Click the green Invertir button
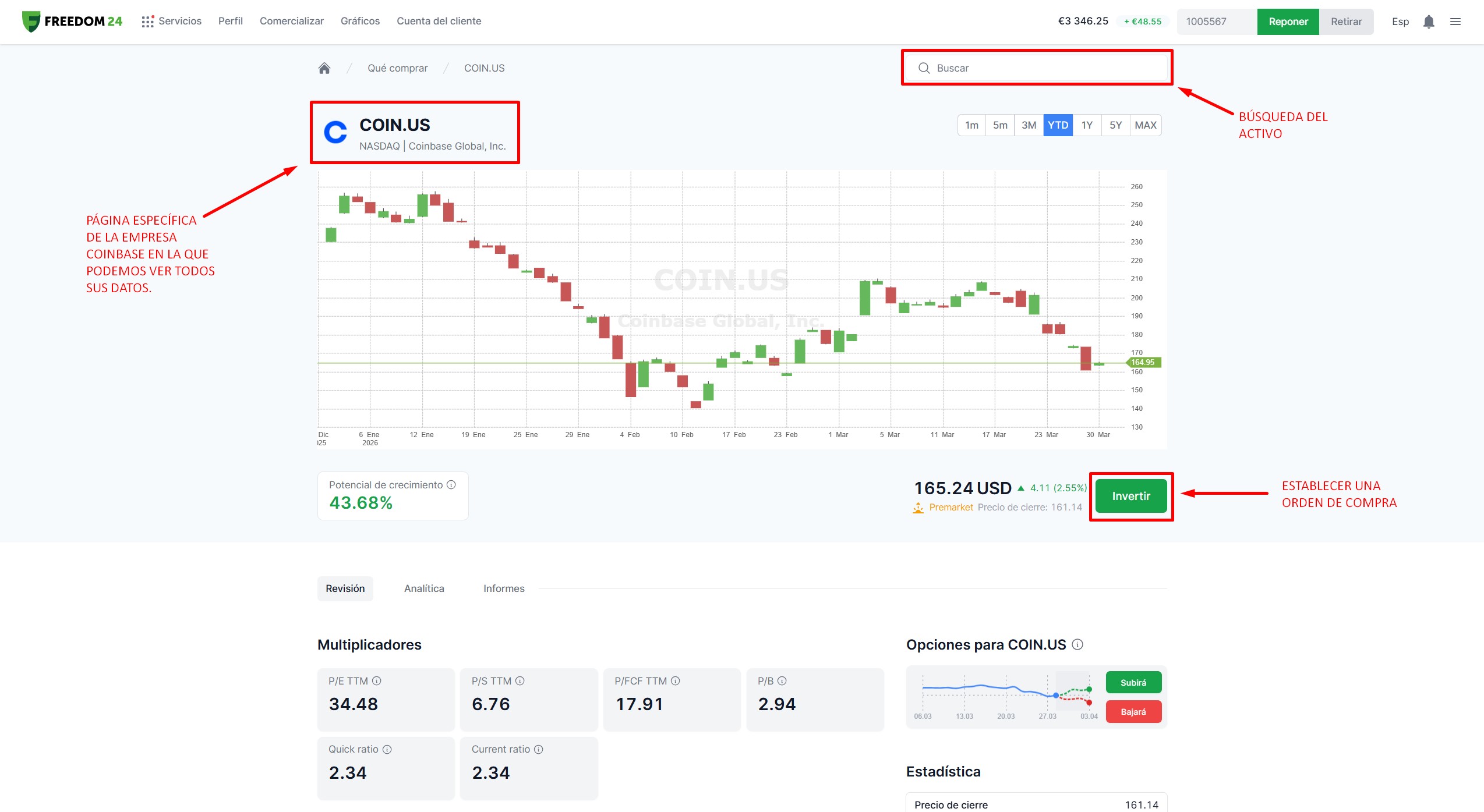Screen dimensions: 1484x812 pyautogui.click(x=1131, y=496)
